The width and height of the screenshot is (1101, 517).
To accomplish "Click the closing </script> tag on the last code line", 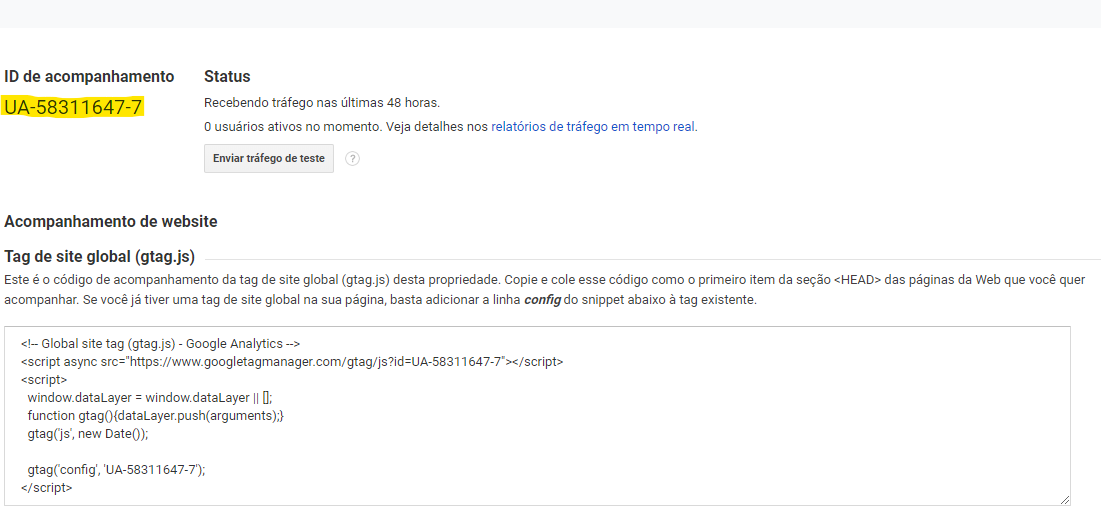I will point(46,487).
